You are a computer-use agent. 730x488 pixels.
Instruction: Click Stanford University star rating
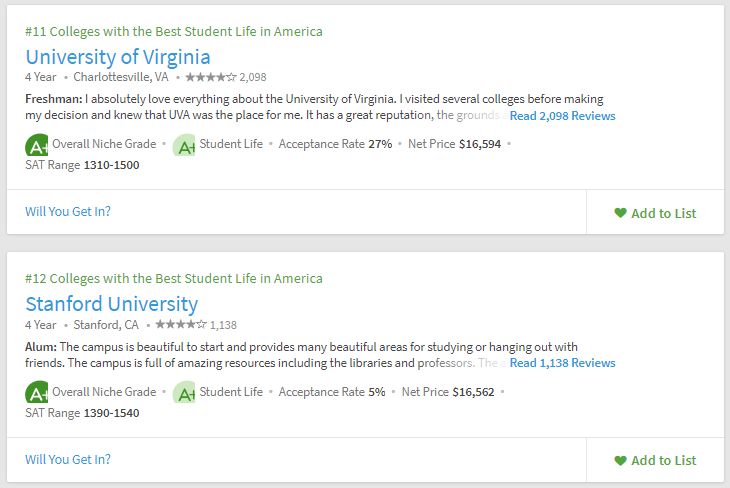click(181, 324)
